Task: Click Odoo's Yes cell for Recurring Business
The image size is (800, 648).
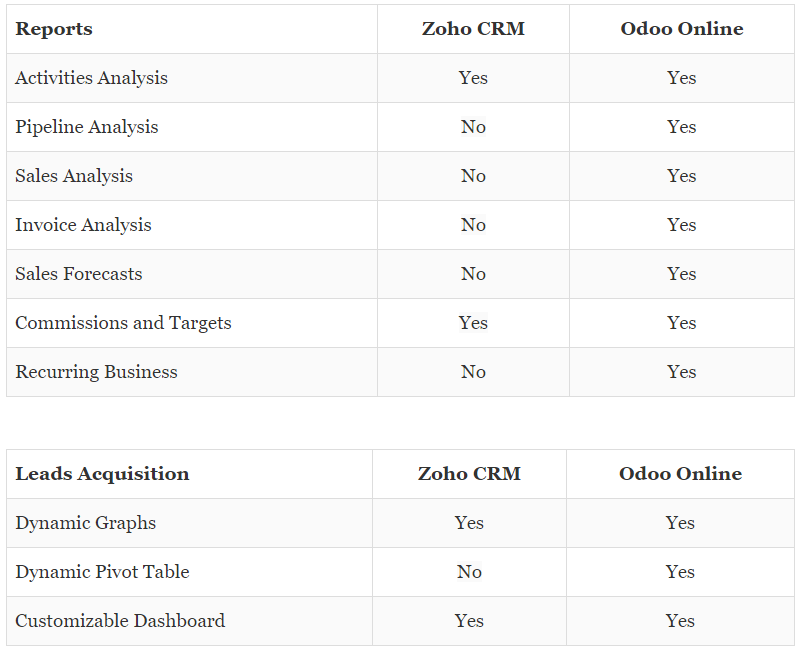Action: 682,372
